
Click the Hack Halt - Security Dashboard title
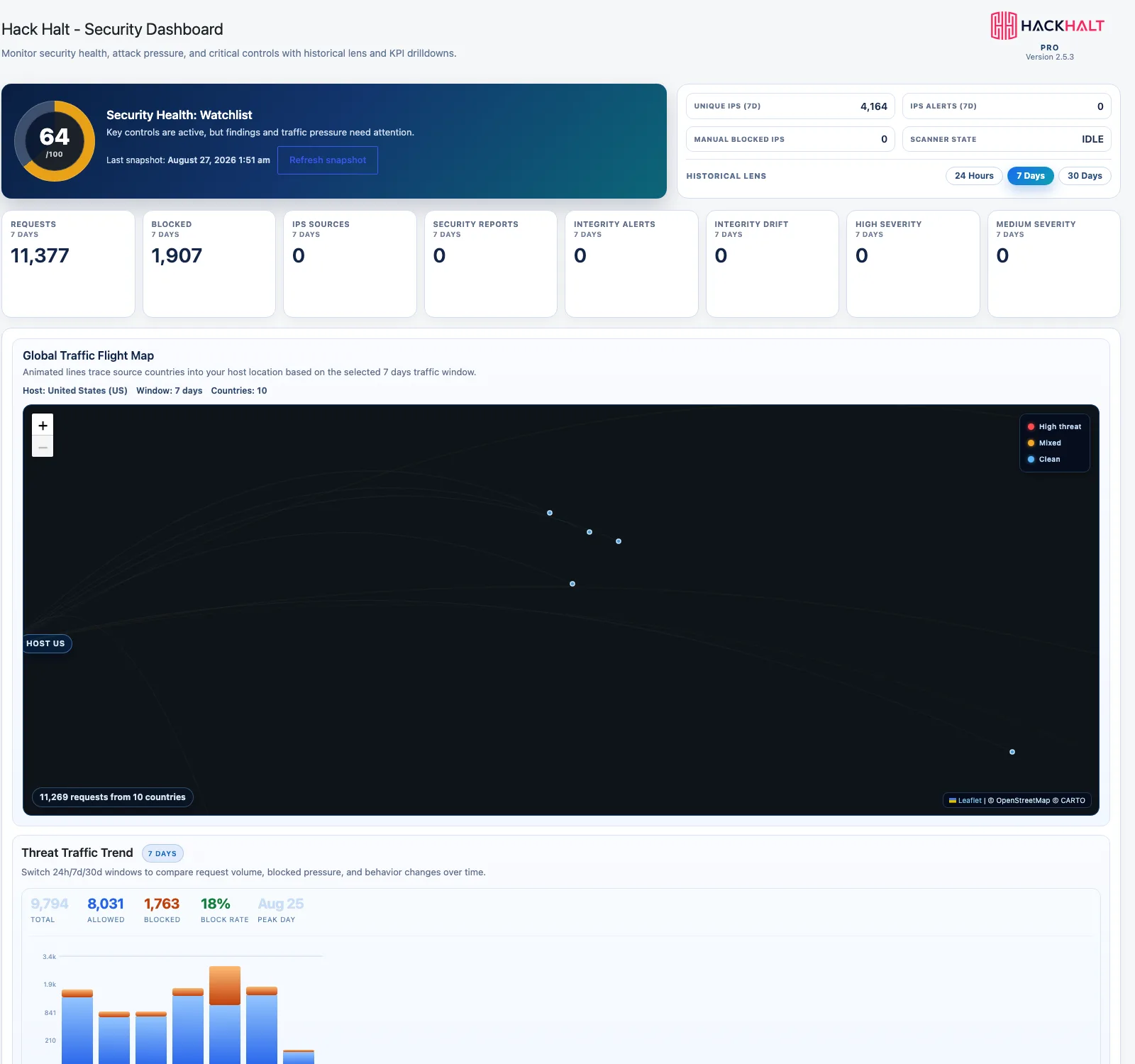[112, 29]
